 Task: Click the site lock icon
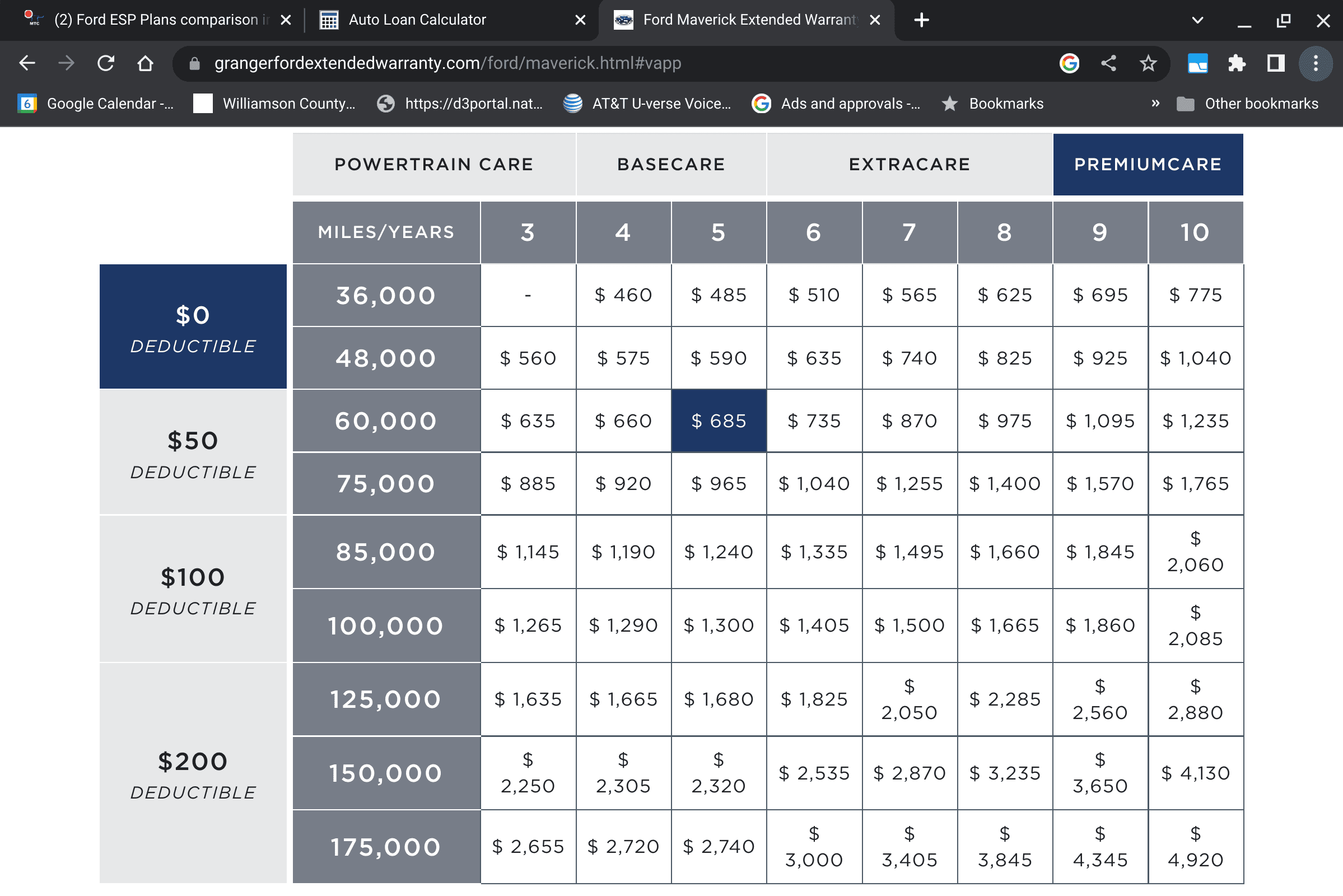(x=194, y=63)
